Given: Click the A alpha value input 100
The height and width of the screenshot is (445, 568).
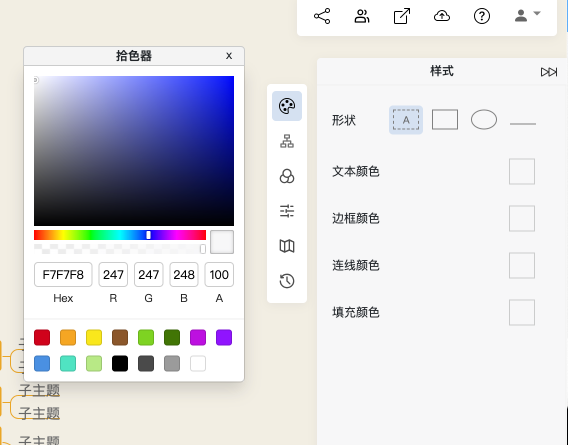Looking at the screenshot, I should [x=219, y=275].
